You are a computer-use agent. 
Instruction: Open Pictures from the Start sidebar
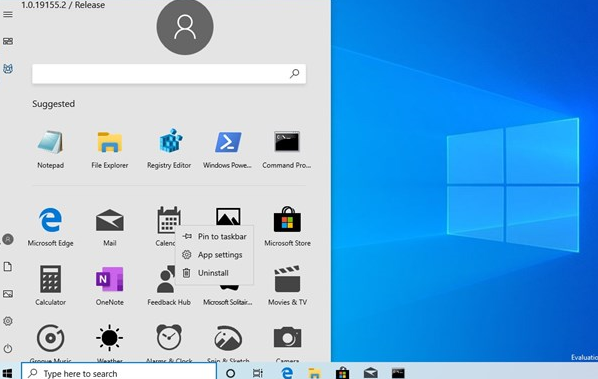point(8,294)
